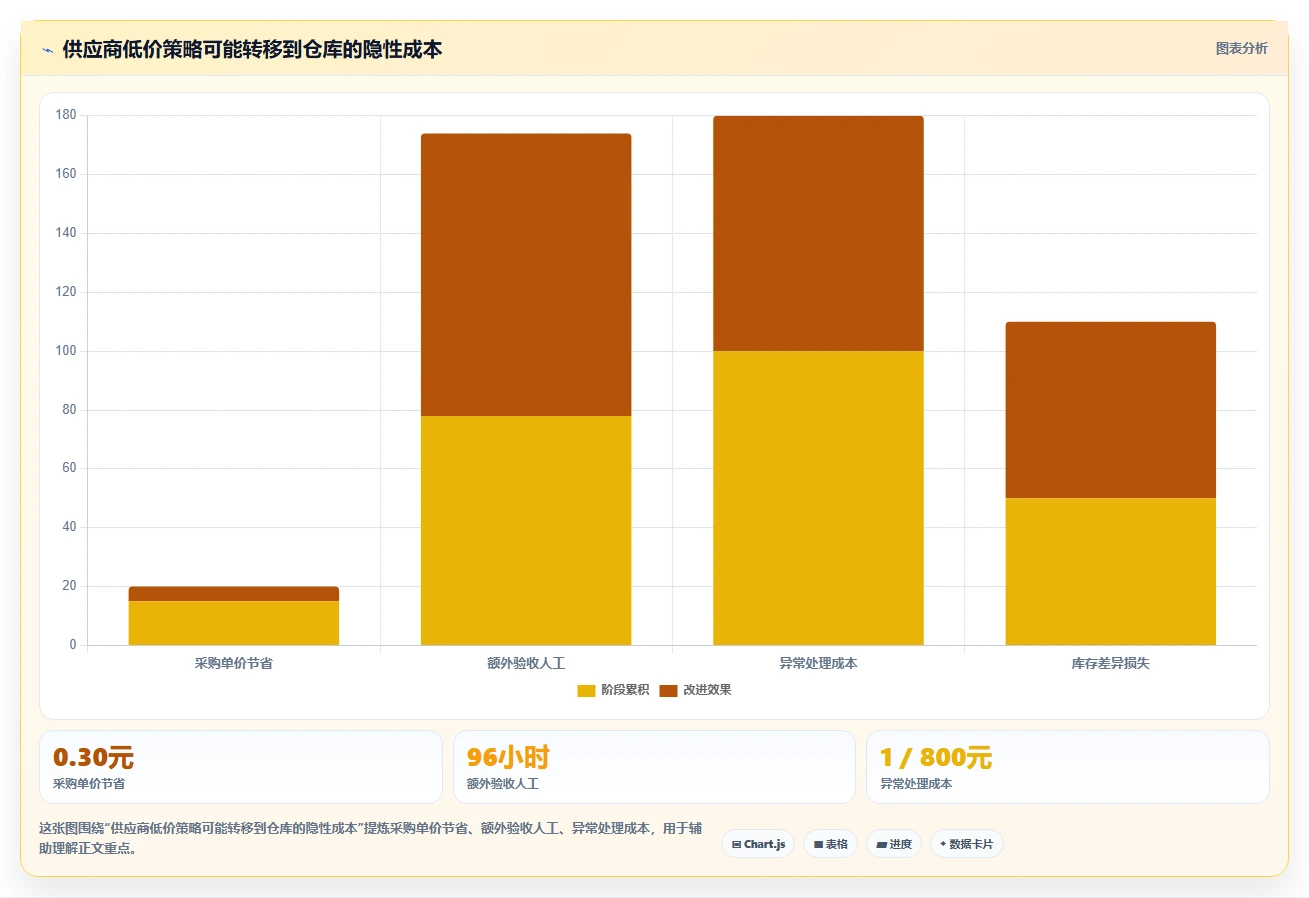
Task: Click the 0.30元 stat card value
Action: pyautogui.click(x=93, y=757)
